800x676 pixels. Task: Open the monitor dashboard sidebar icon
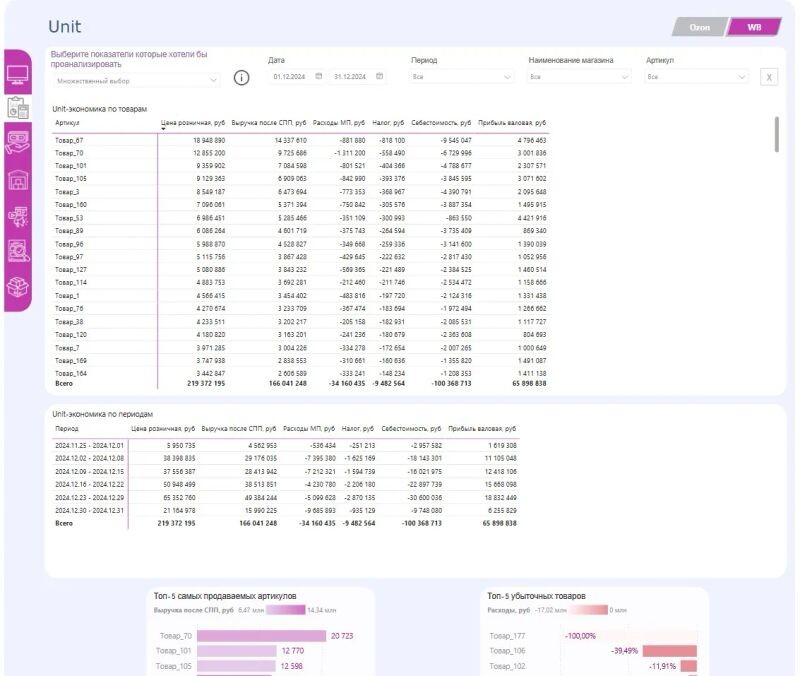[18, 73]
